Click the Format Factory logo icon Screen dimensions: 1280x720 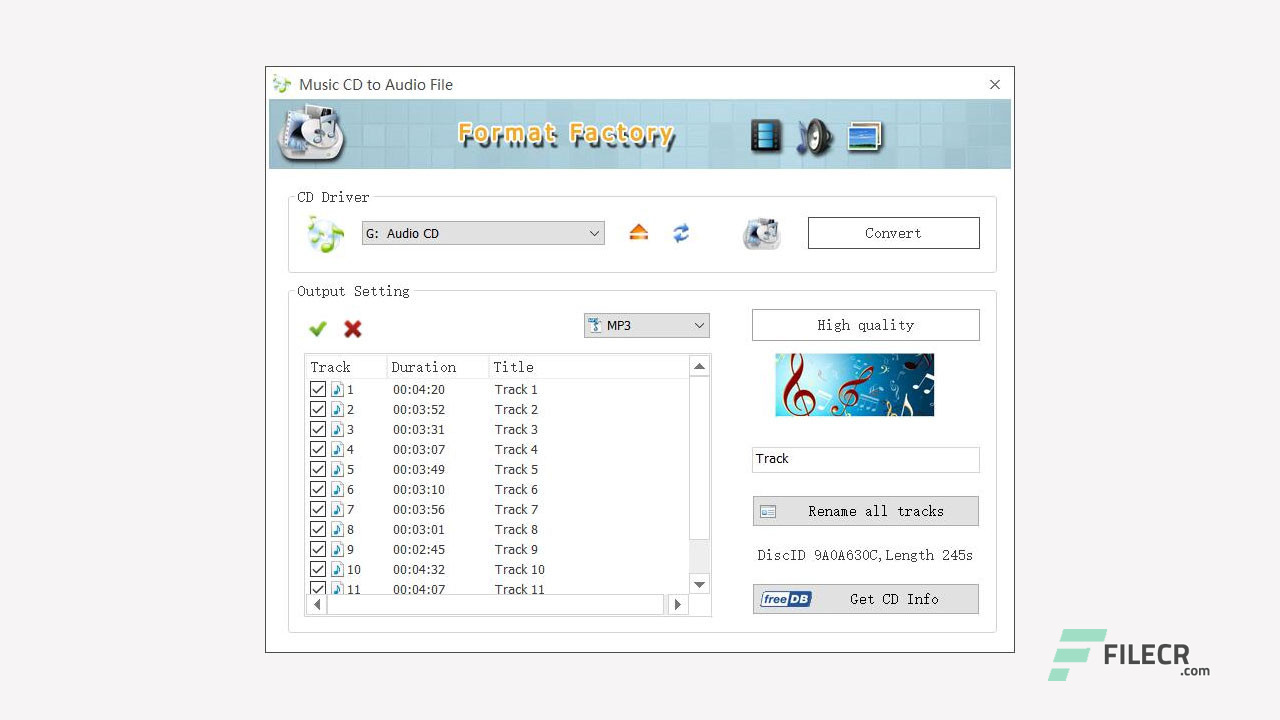click(311, 133)
